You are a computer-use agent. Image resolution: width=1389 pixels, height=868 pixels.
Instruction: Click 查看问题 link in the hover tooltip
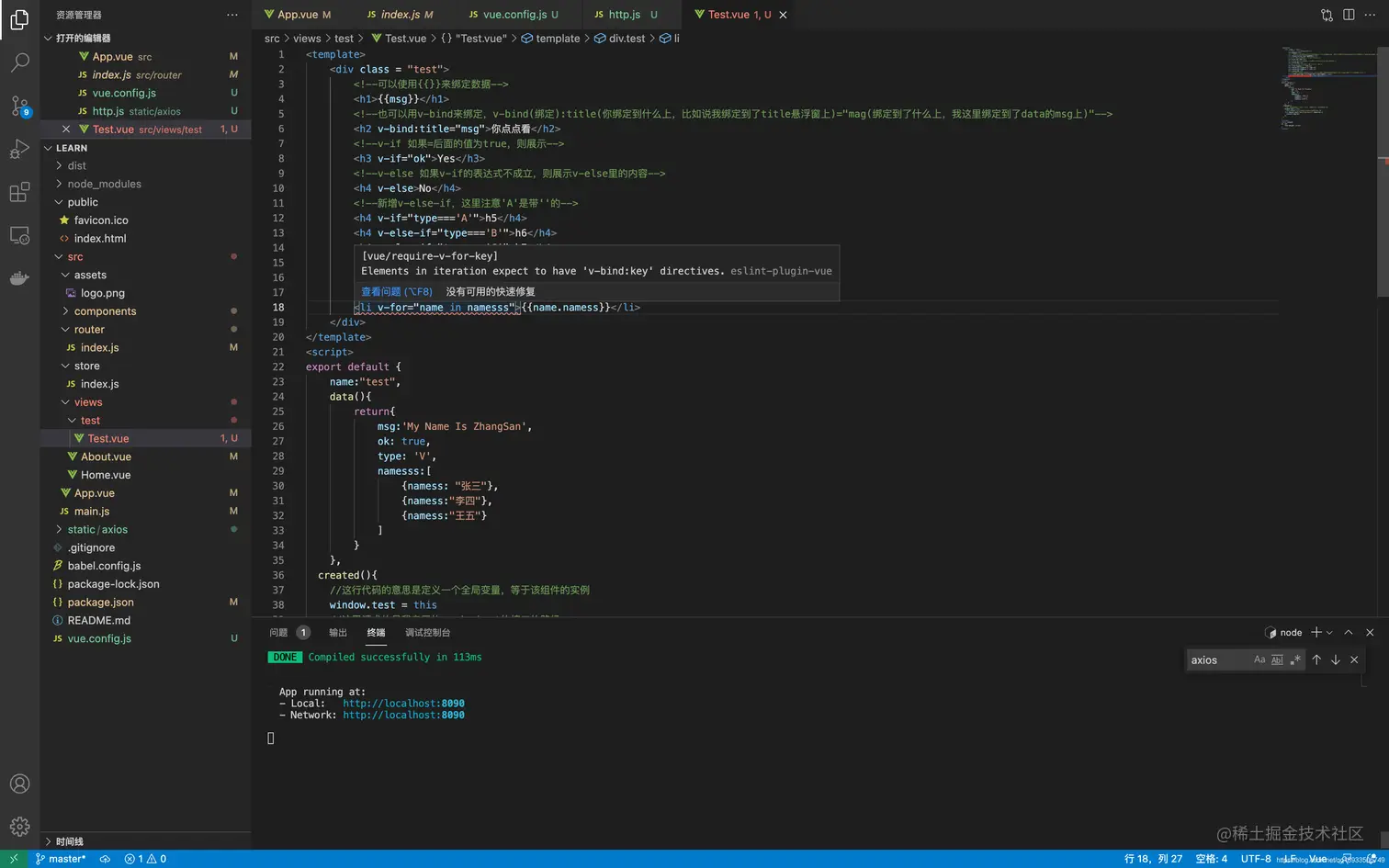click(x=396, y=291)
